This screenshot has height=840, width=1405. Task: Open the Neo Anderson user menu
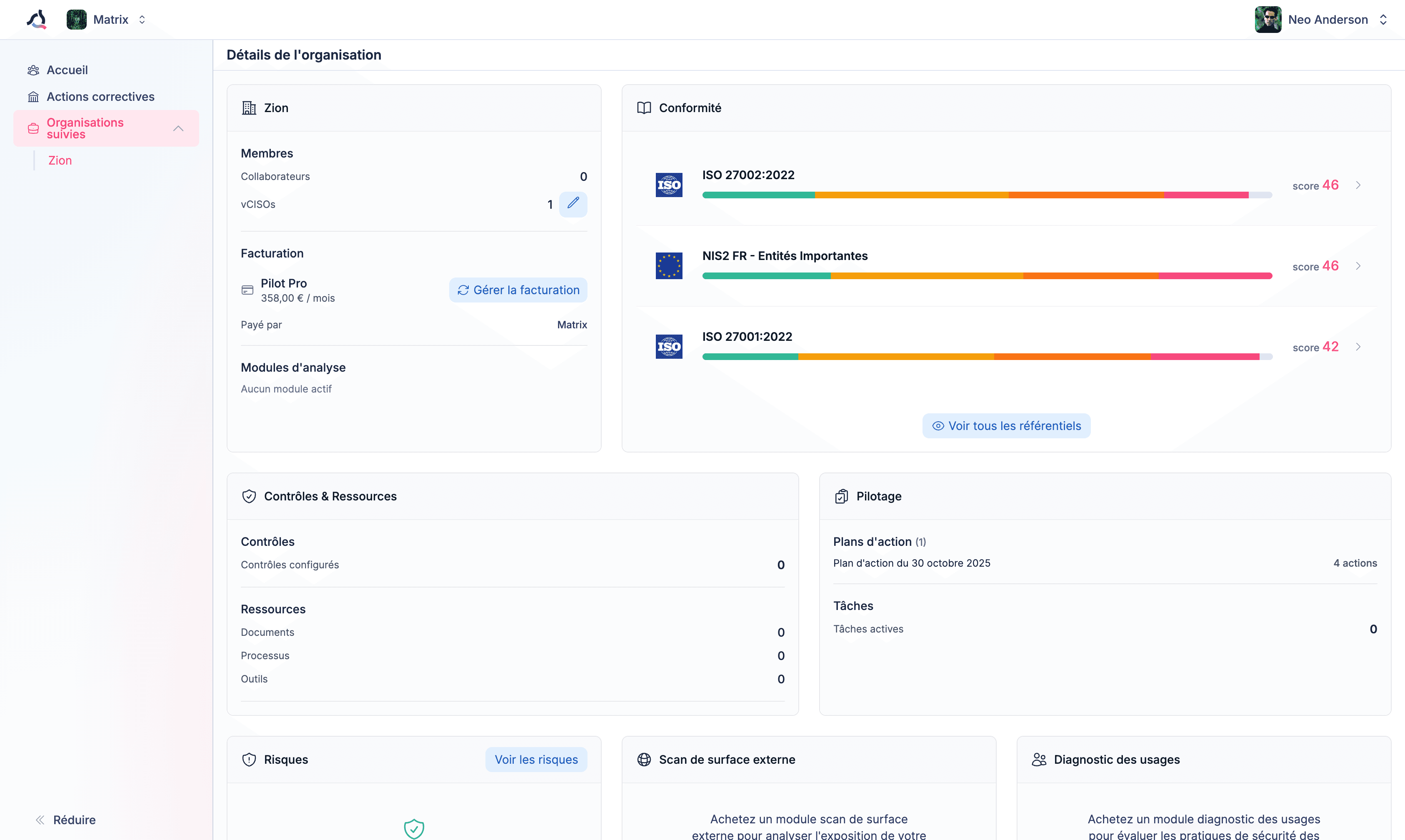(x=1383, y=20)
